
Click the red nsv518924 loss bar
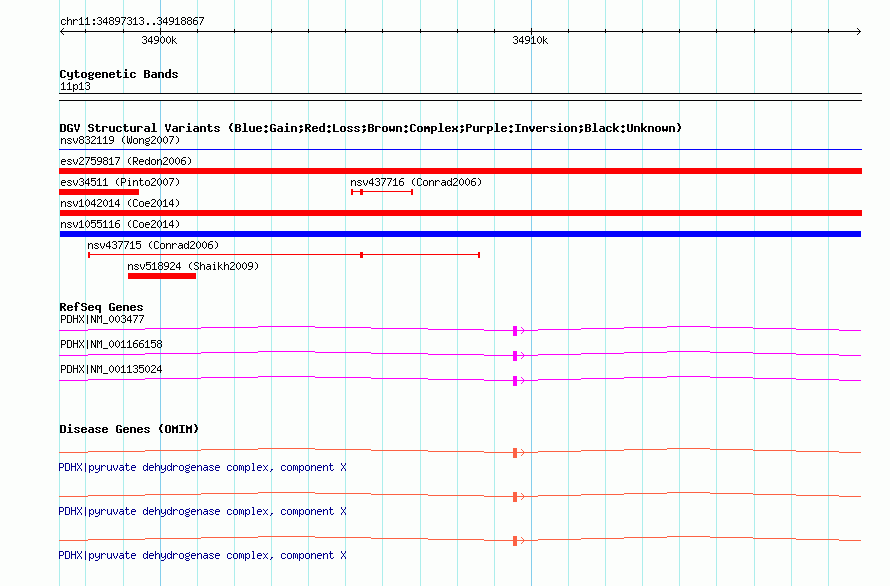coord(162,276)
